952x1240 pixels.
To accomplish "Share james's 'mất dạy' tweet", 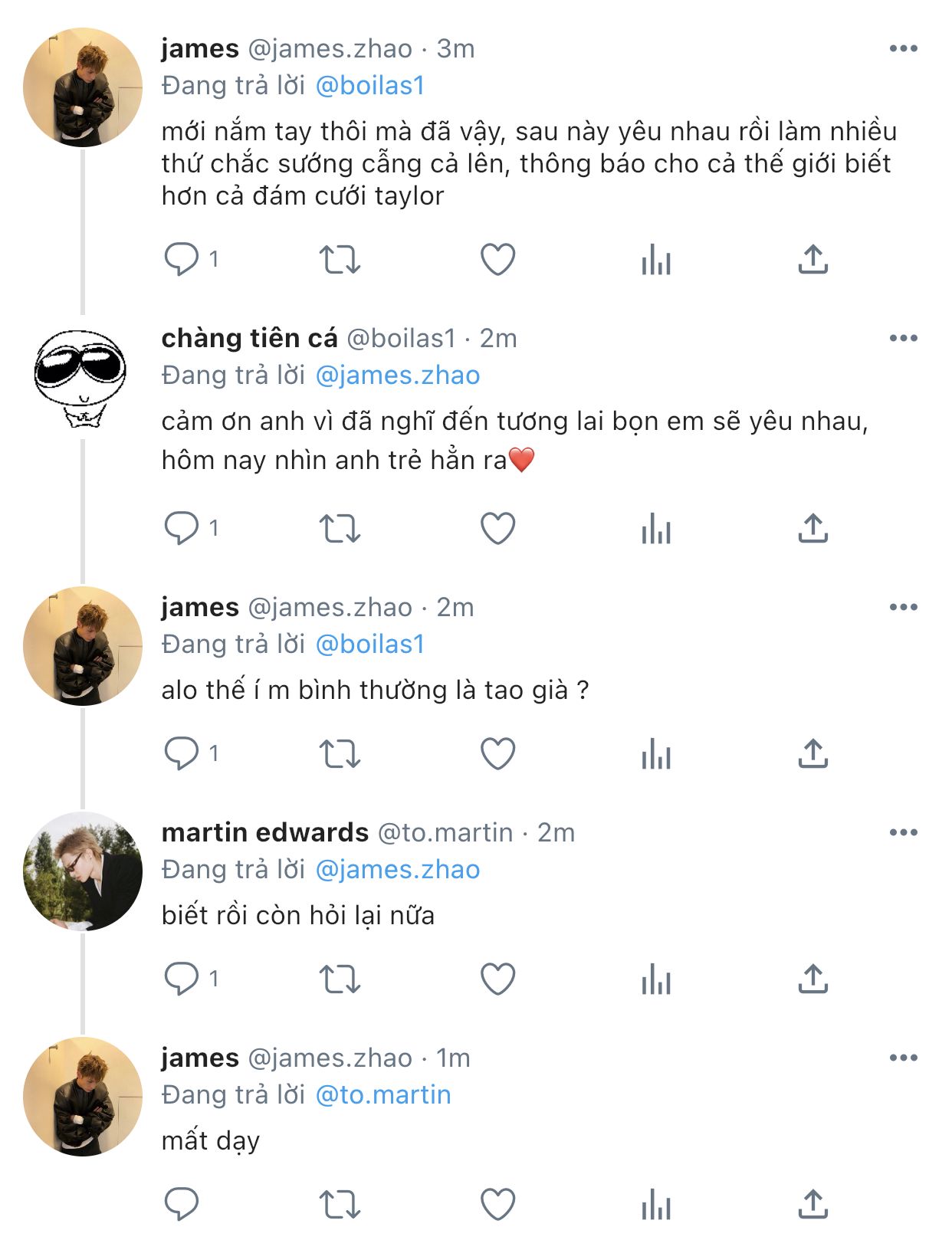I will [813, 1204].
